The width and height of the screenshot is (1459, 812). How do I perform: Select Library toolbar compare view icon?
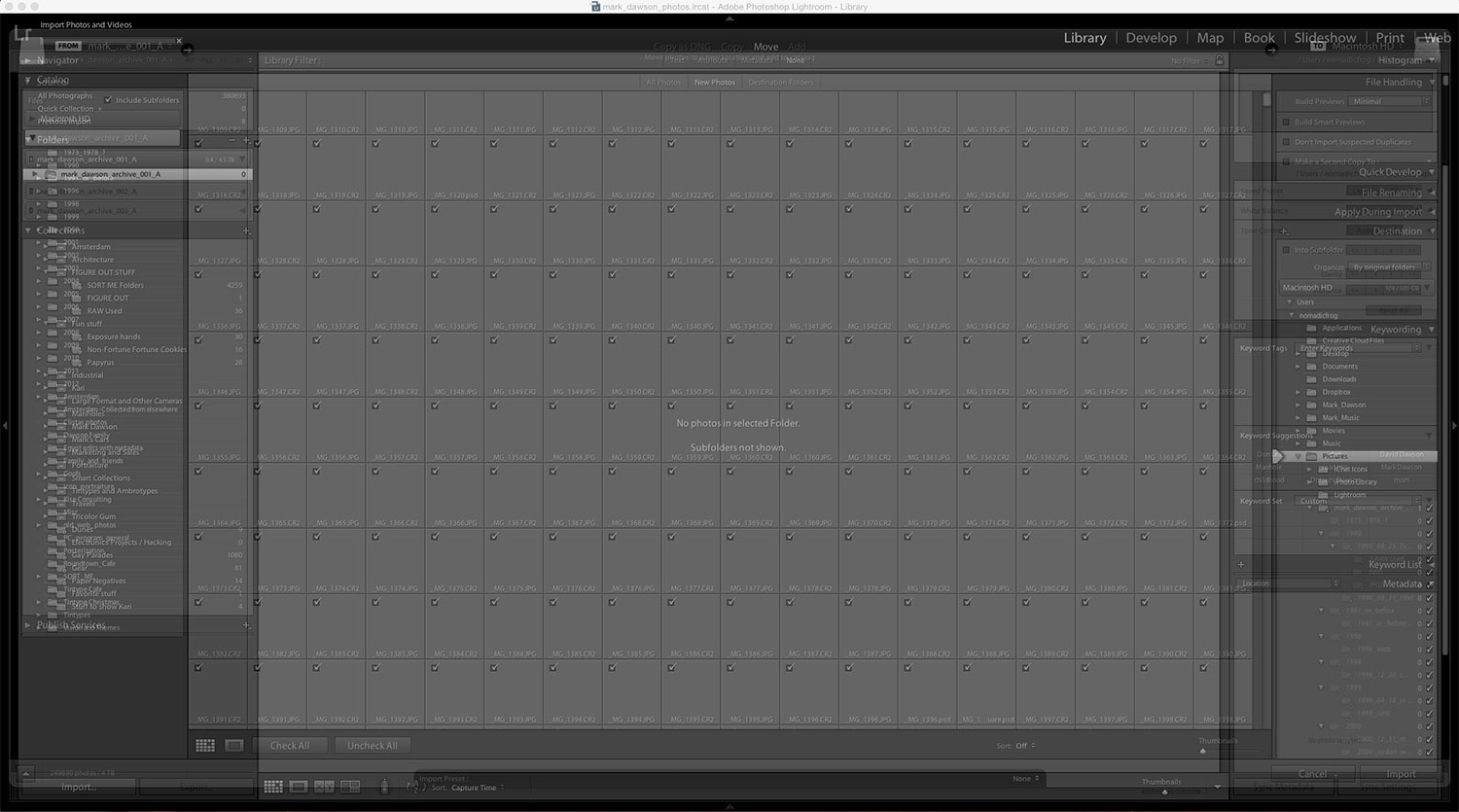click(x=324, y=787)
